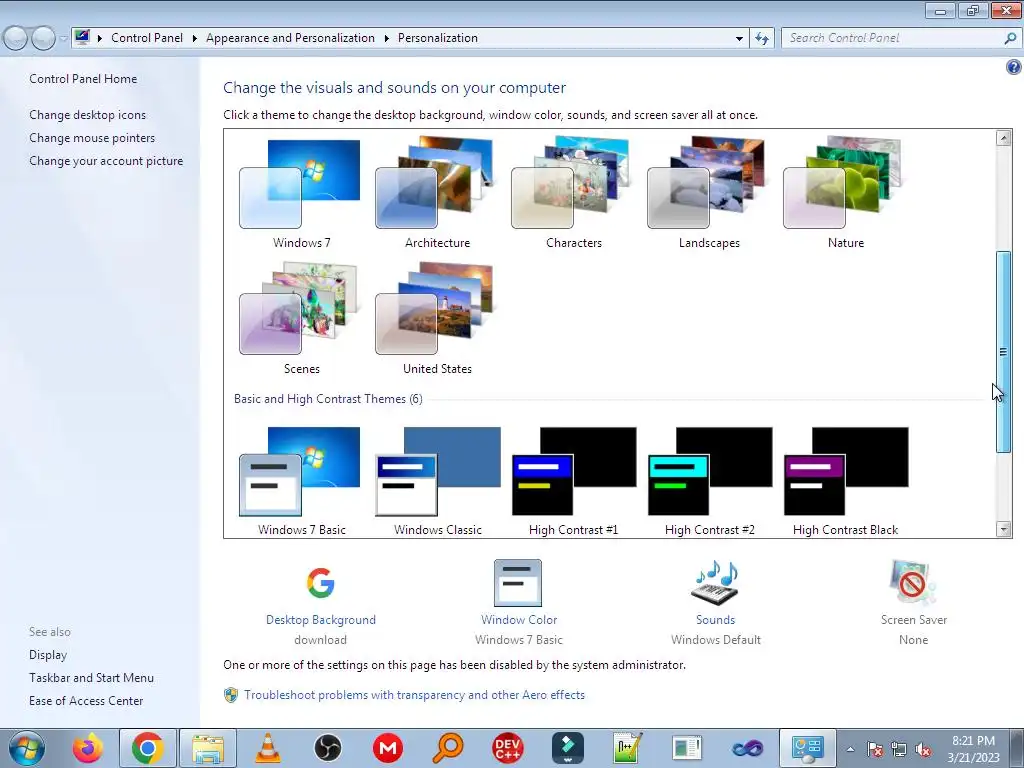Click Personalization breadcrumb segment
Image resolution: width=1024 pixels, height=768 pixels.
coord(438,38)
